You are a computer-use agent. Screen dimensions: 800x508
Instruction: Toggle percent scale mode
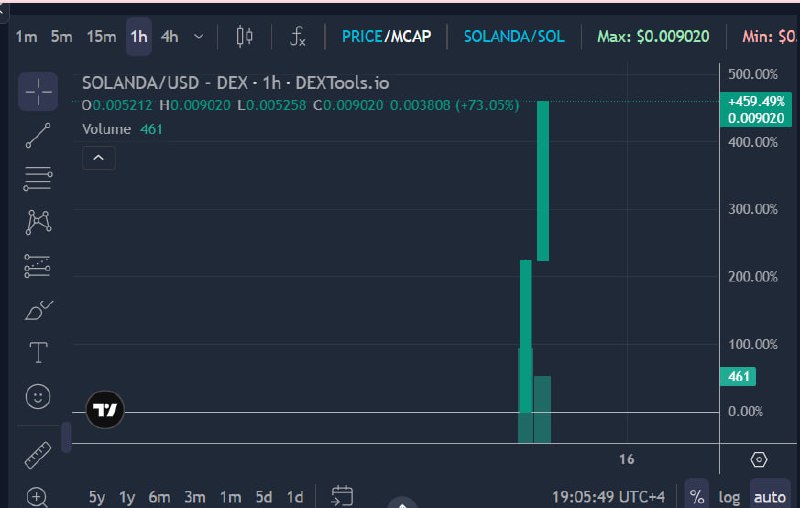[x=696, y=496]
